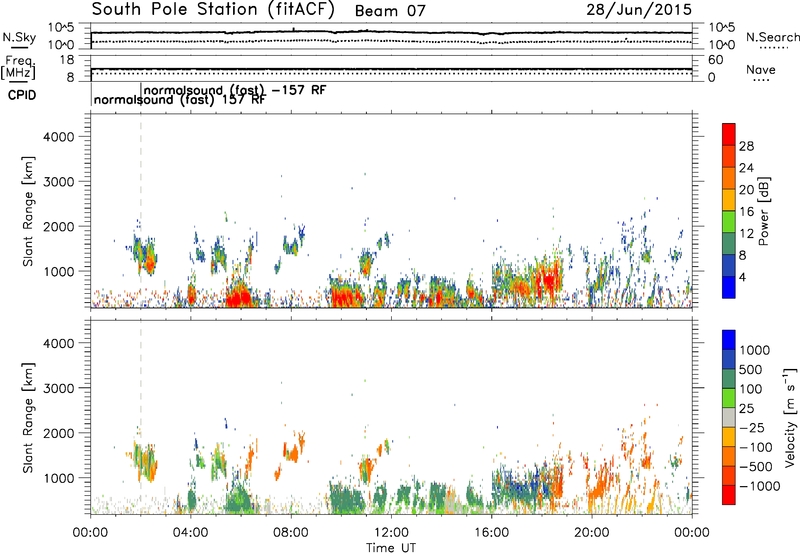This screenshot has height=554, width=800.
Task: Select the 'Time UT' axis title
Action: coord(391,548)
